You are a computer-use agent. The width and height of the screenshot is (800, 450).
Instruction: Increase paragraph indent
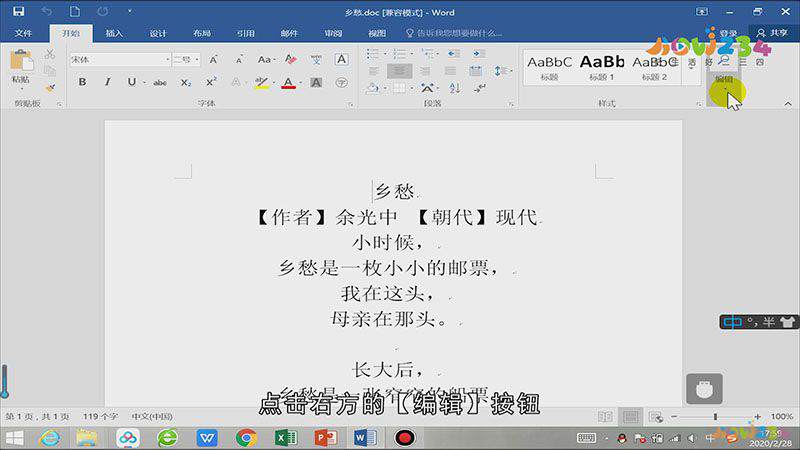coord(479,54)
